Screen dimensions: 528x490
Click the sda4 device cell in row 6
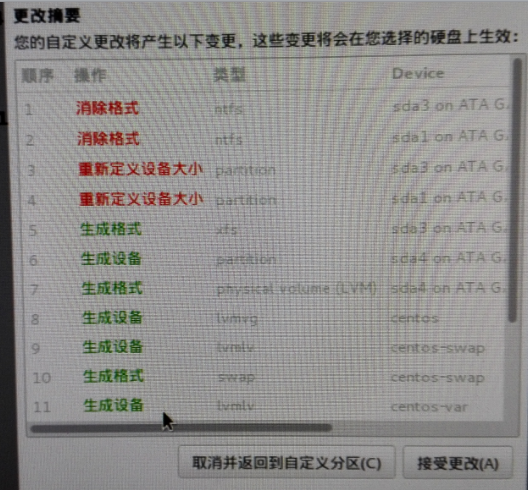448,258
